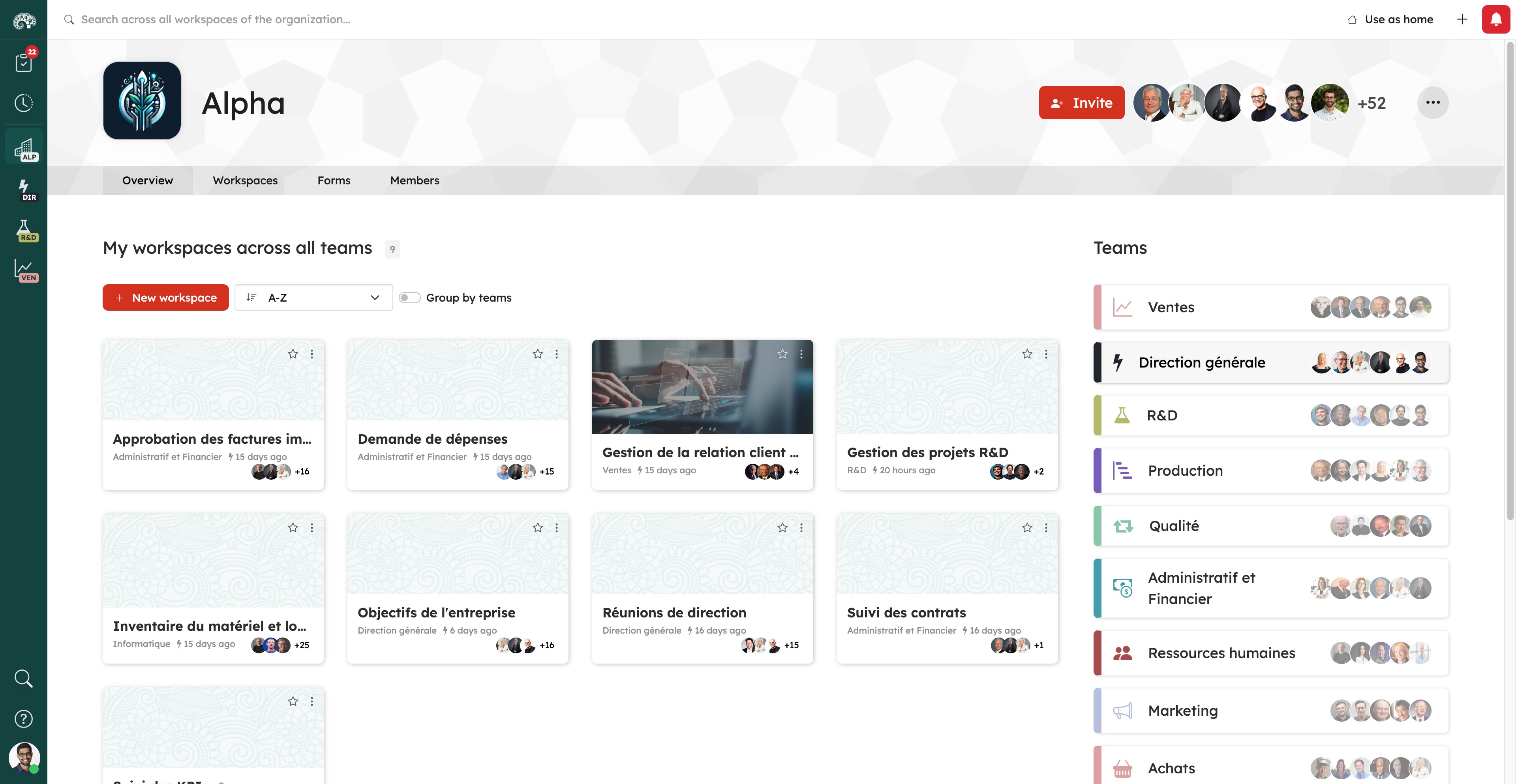Switch to the Workspaces tab
Screen dimensions: 1516x784
(x=245, y=181)
